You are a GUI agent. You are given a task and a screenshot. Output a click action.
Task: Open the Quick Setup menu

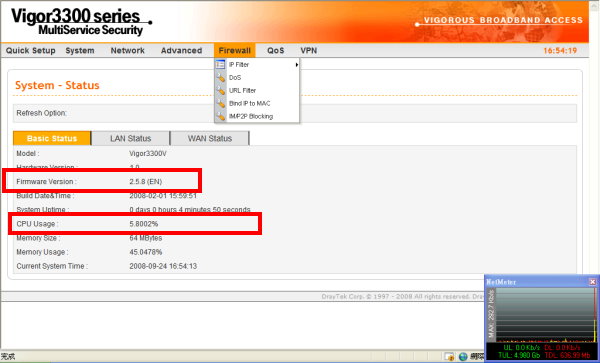coord(31,50)
